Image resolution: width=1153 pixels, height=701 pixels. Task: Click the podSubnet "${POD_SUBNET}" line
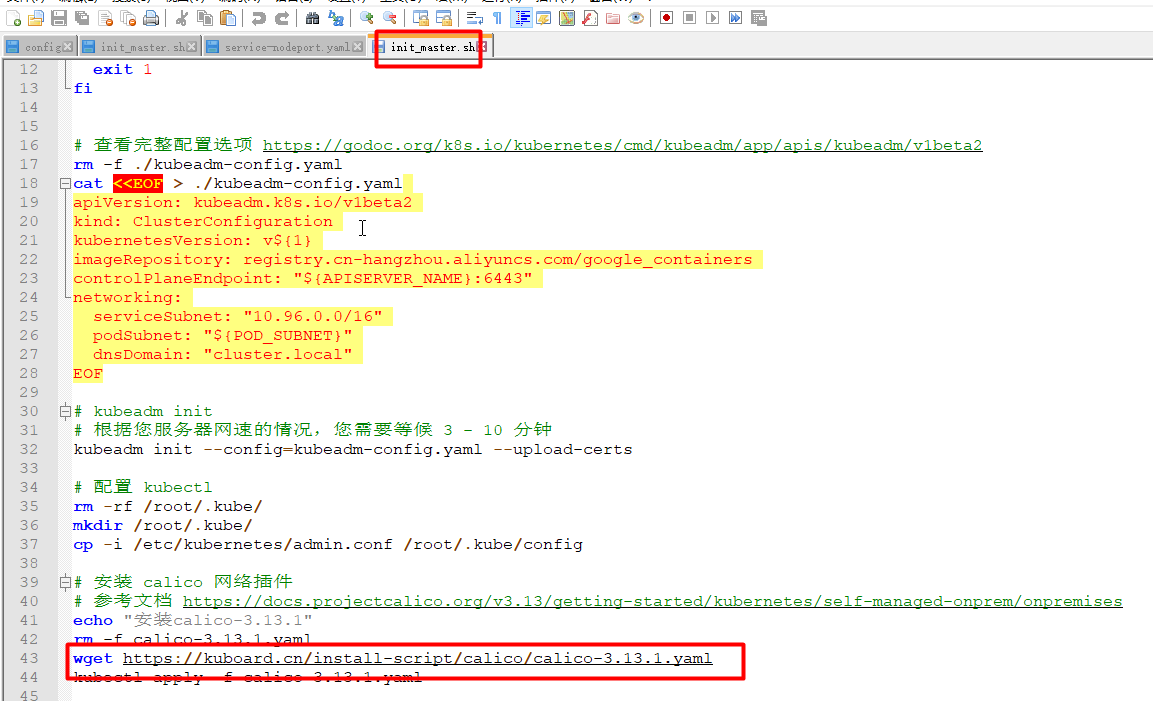pos(223,335)
